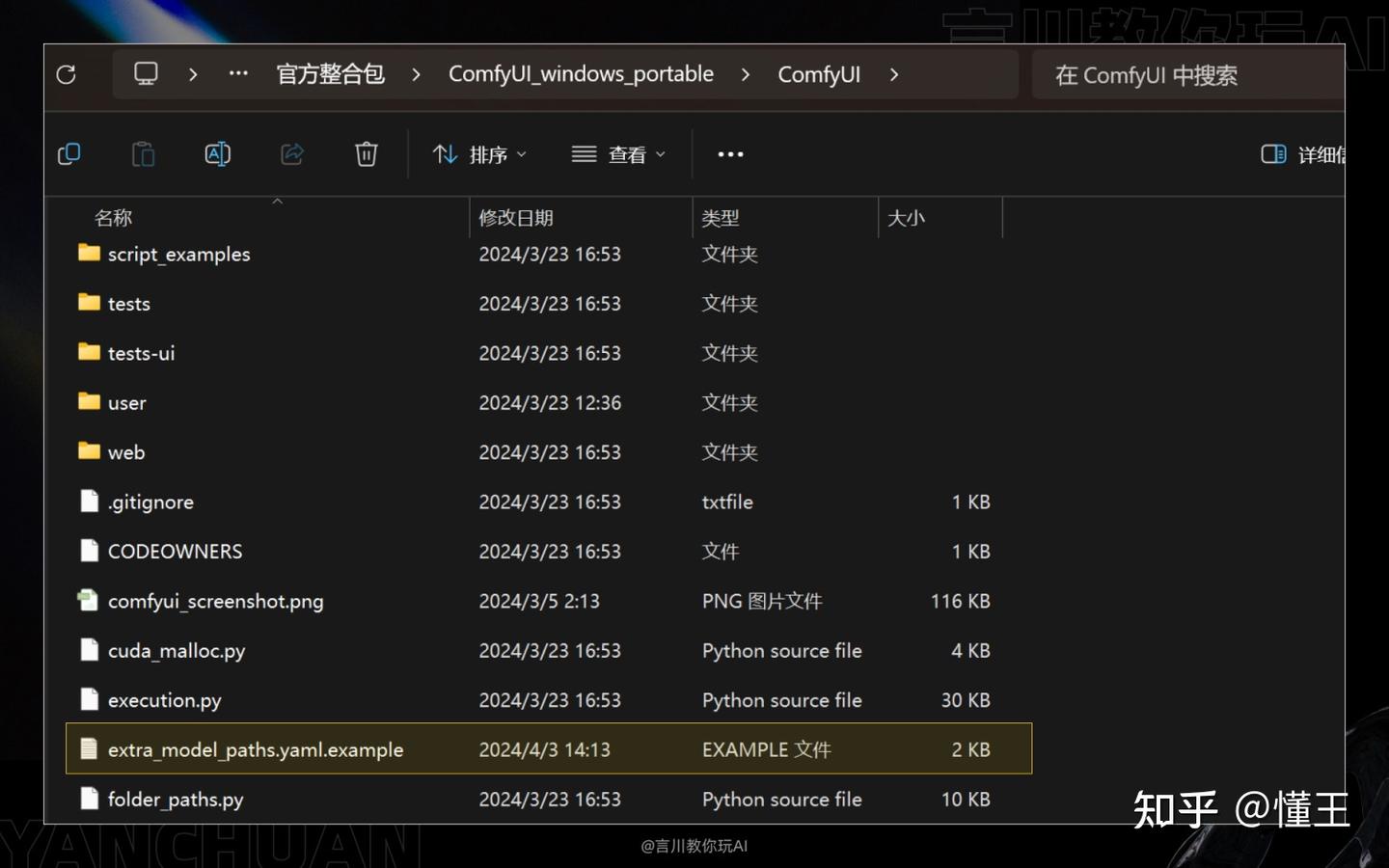This screenshot has width=1389, height=868.
Task: Open the hidden breadcrumb ellipsis
Action: [238, 73]
